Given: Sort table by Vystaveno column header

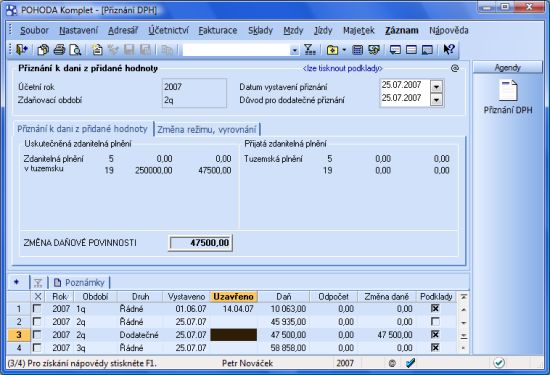Looking at the screenshot, I should tap(186, 297).
